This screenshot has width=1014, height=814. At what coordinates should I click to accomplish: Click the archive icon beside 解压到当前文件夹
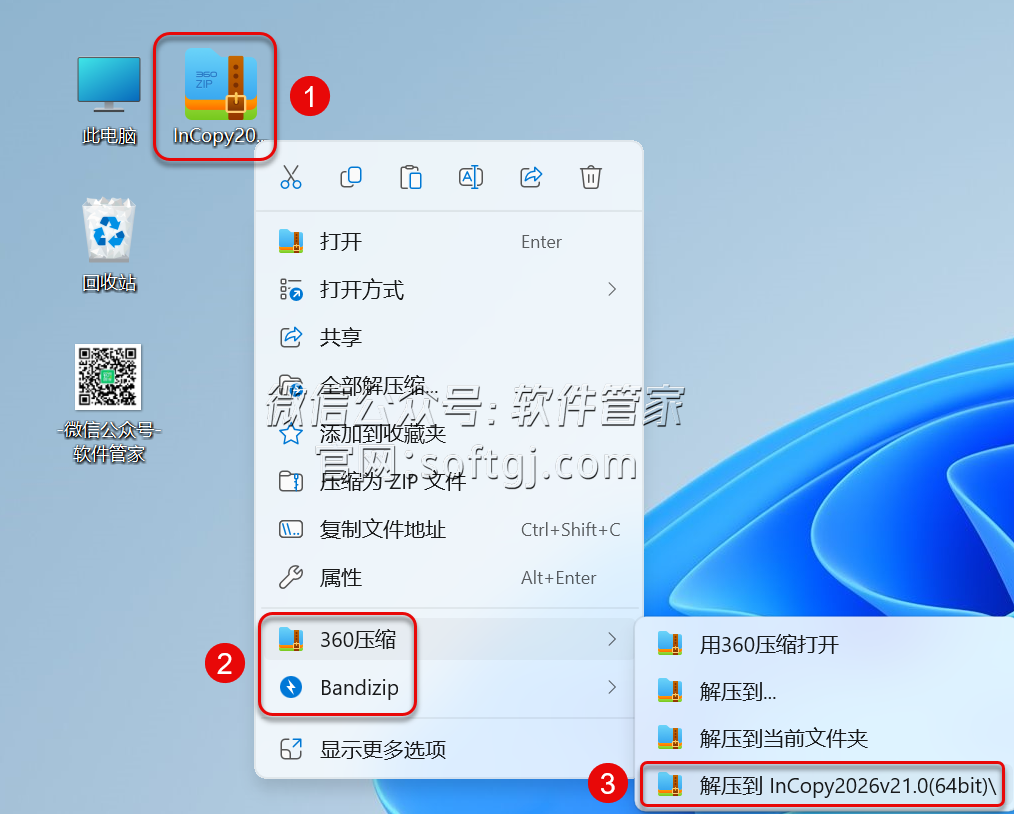pyautogui.click(x=670, y=738)
